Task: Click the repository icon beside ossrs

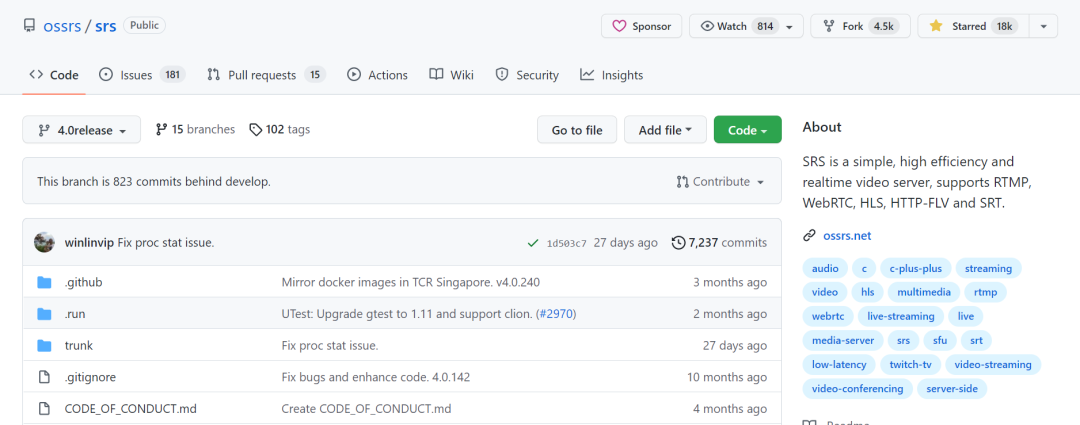Action: pos(29,26)
